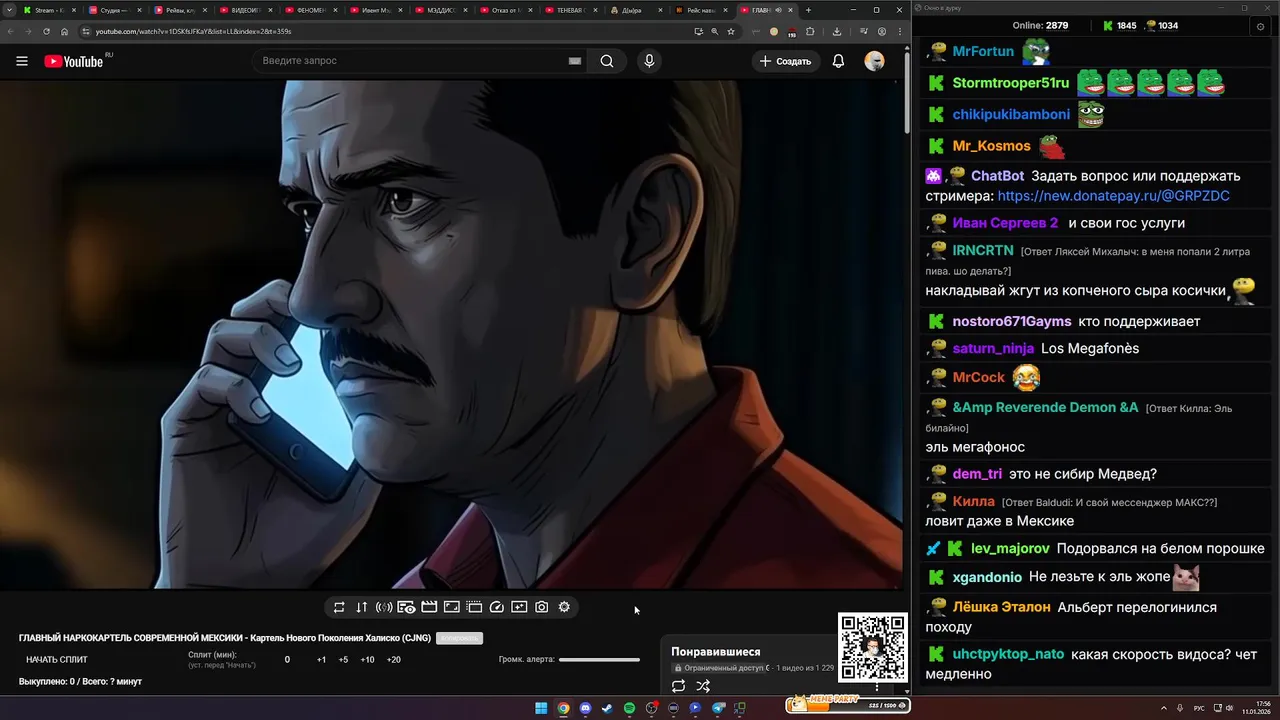Click username 'Stormtrooper51ru' in chat

1011,83
